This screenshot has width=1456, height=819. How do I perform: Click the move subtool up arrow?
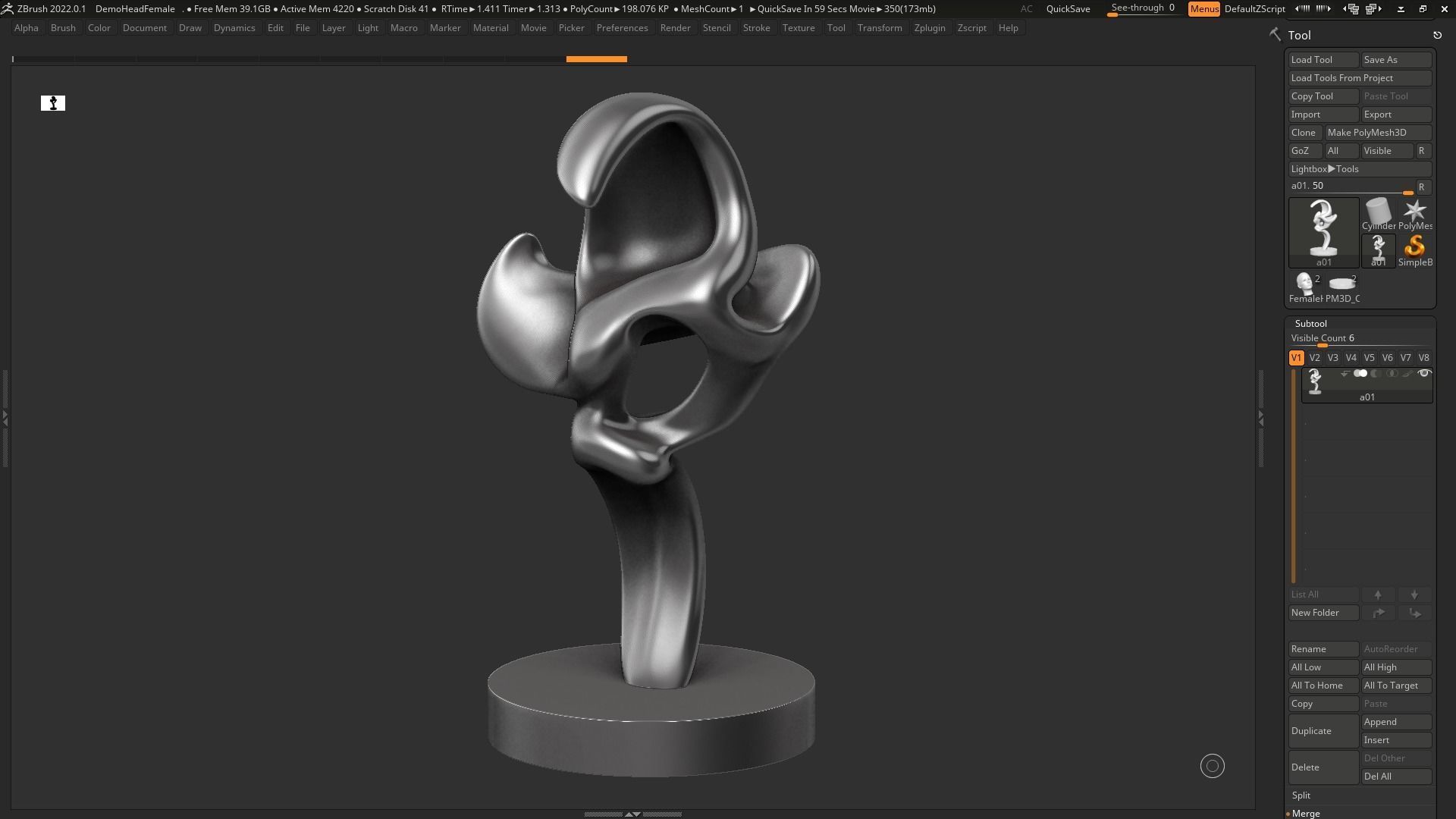click(x=1378, y=595)
